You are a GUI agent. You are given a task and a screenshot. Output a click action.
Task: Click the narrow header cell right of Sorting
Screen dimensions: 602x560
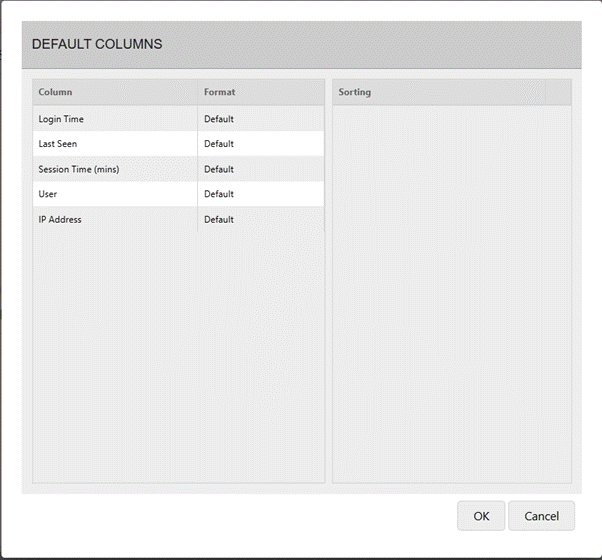point(558,92)
